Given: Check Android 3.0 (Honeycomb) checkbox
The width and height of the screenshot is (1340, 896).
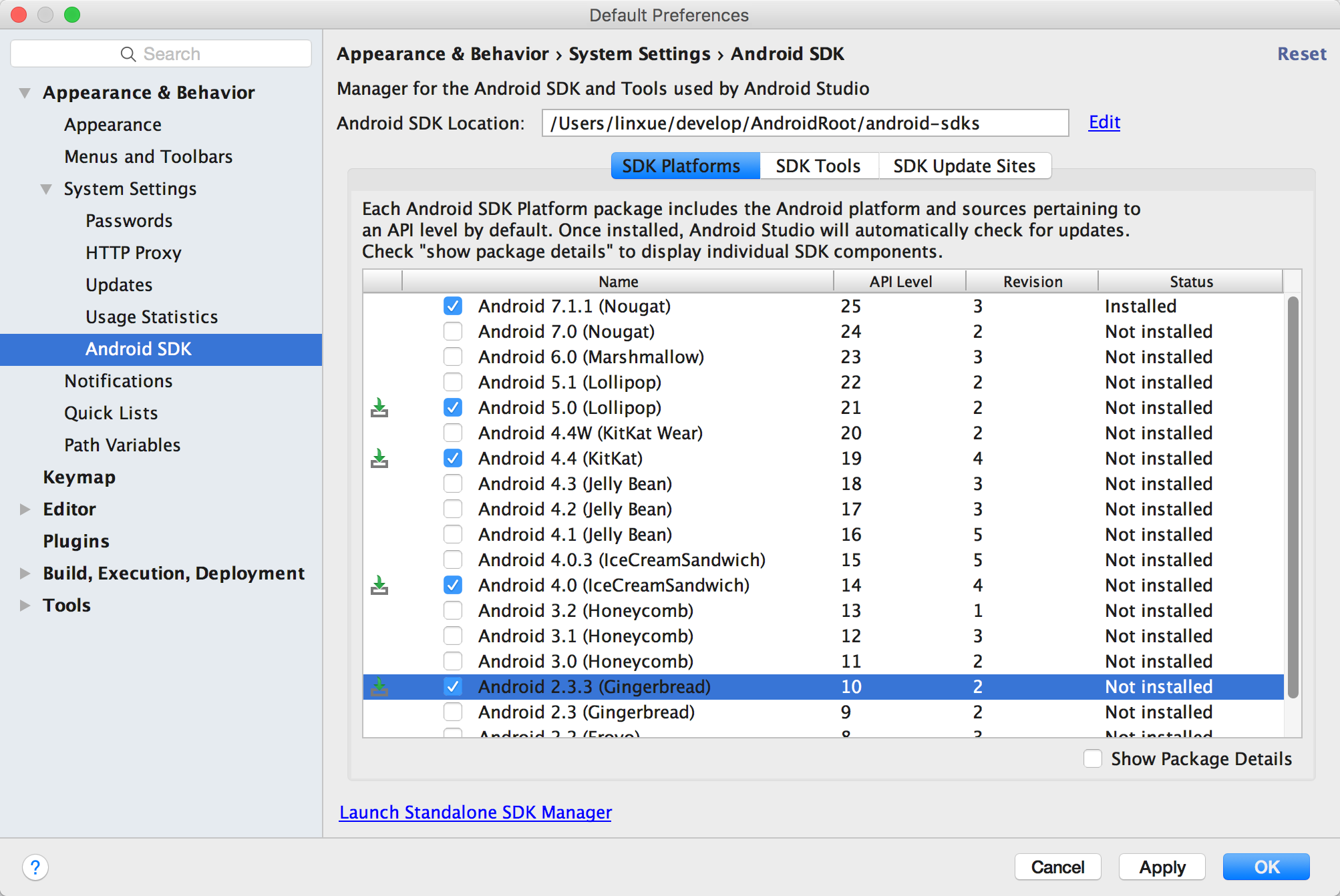Looking at the screenshot, I should tap(453, 661).
